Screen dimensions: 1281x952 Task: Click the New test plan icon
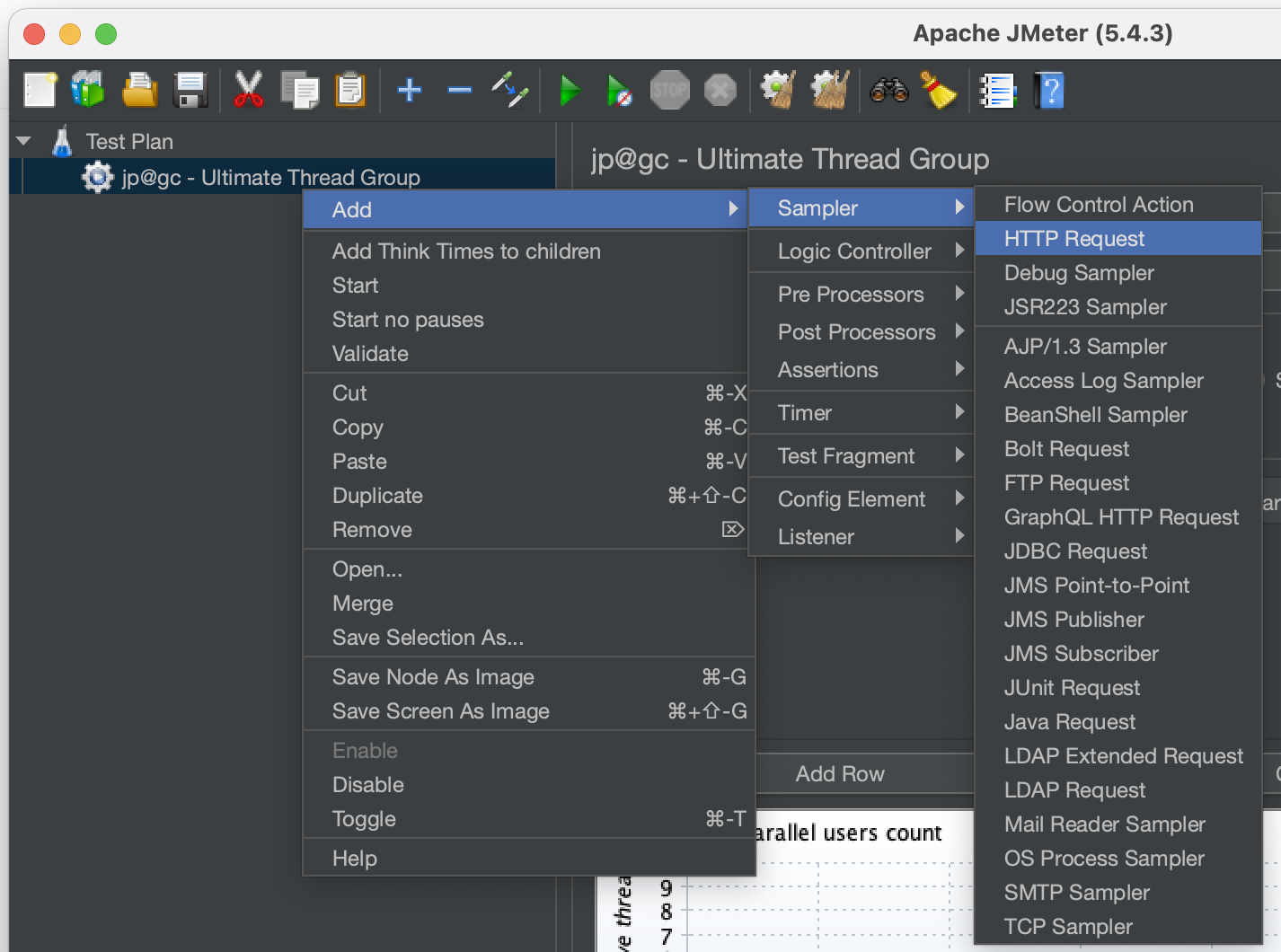pos(40,91)
